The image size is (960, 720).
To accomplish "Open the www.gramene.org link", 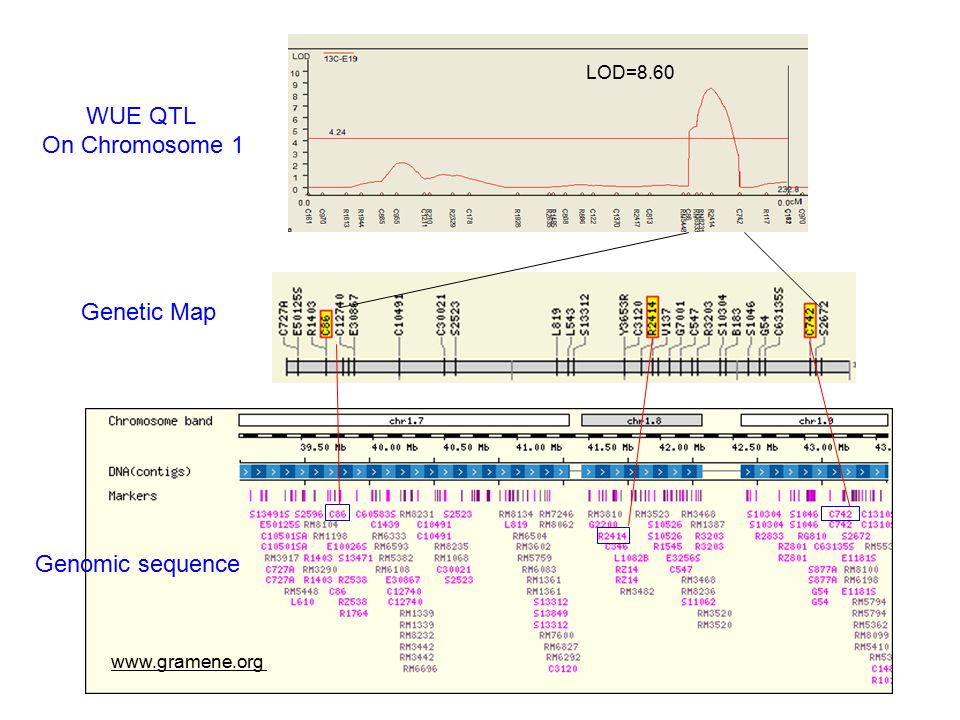I will (188, 662).
